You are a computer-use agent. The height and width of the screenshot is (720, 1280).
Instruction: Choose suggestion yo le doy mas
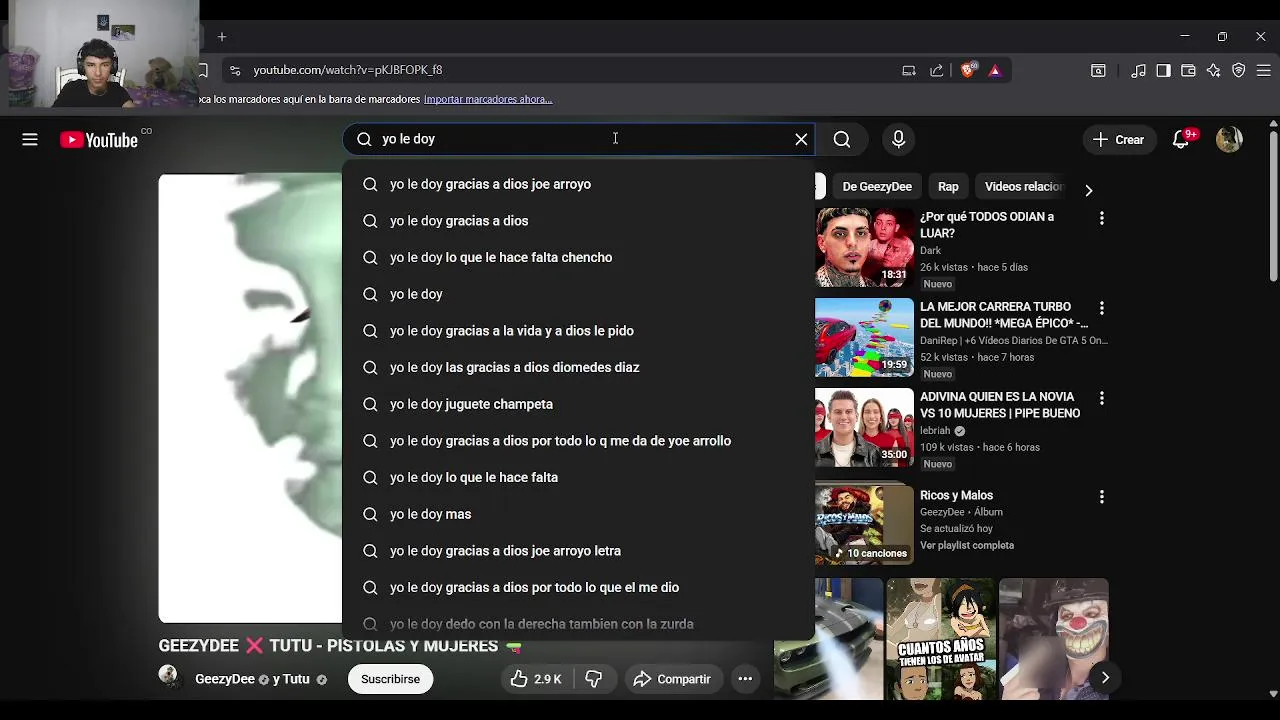click(579, 514)
